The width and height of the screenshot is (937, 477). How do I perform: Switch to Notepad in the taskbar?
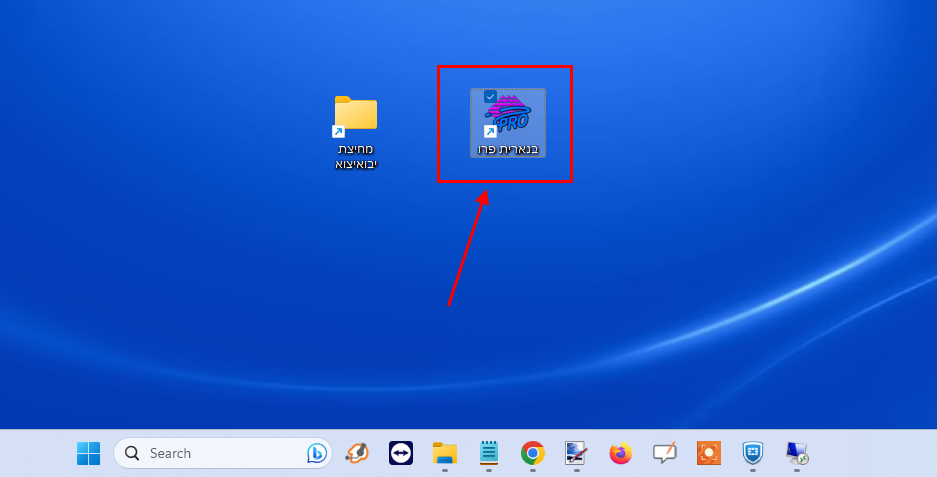(x=489, y=453)
